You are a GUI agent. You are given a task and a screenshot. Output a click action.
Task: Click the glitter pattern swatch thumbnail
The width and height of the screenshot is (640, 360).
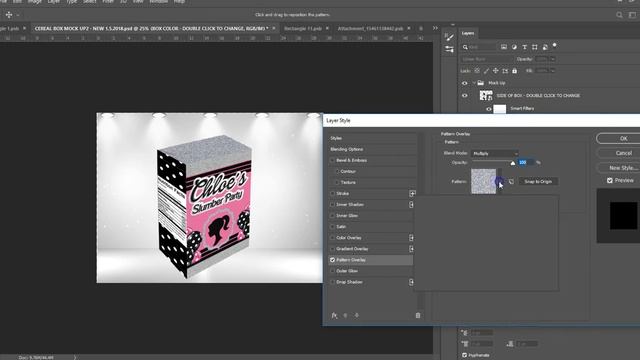[484, 181]
